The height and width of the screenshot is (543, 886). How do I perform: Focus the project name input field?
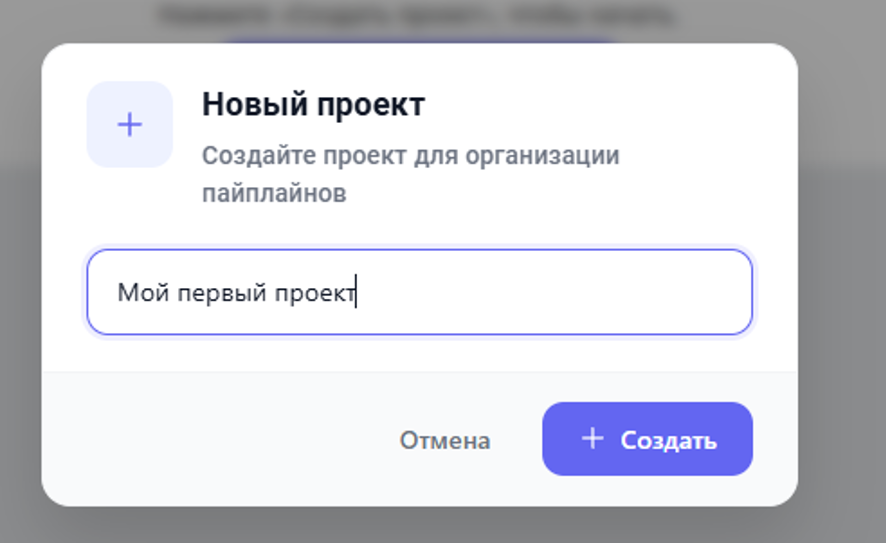pyautogui.click(x=550, y=292)
